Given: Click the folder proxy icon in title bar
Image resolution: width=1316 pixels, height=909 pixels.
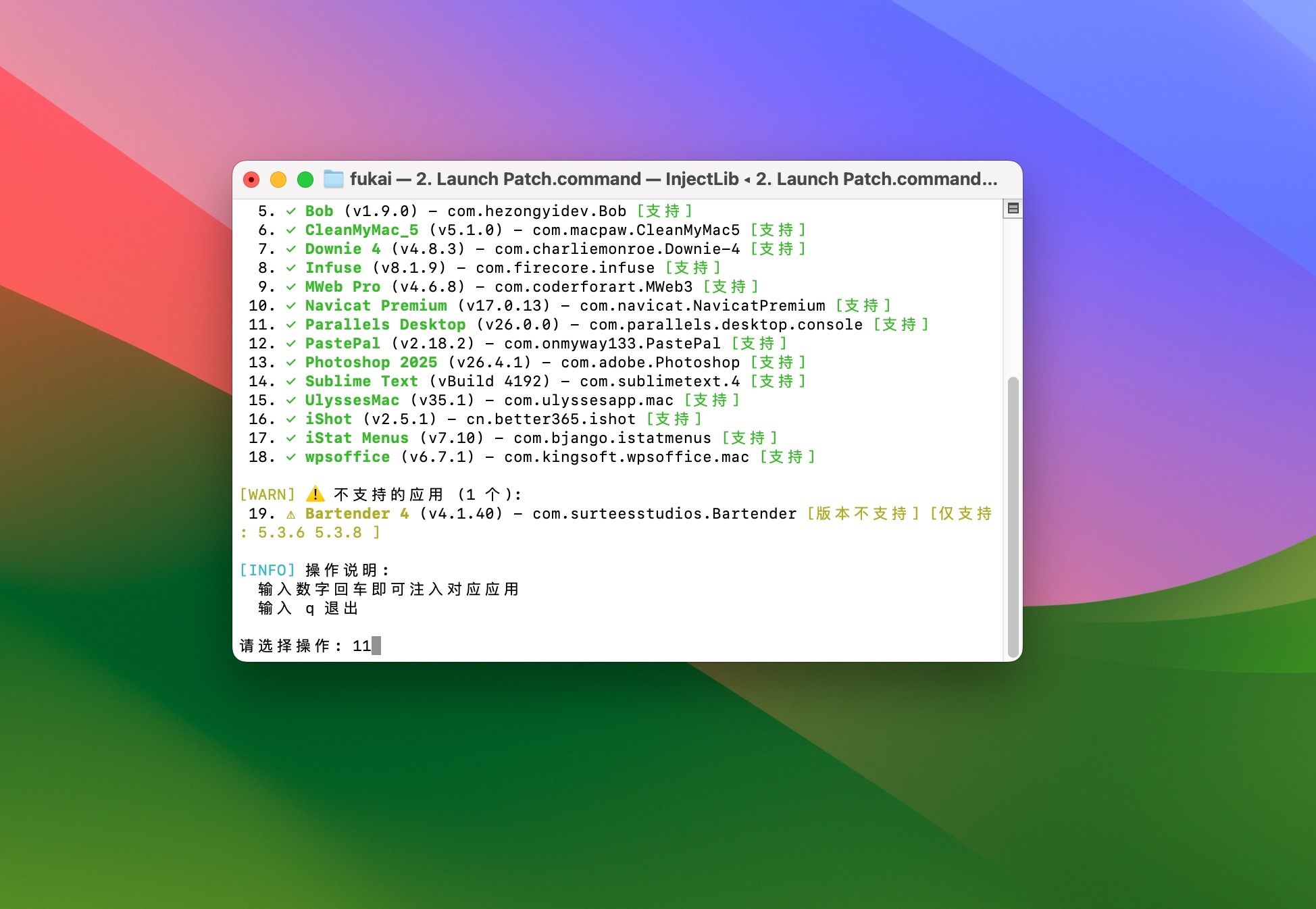Looking at the screenshot, I should tap(334, 179).
